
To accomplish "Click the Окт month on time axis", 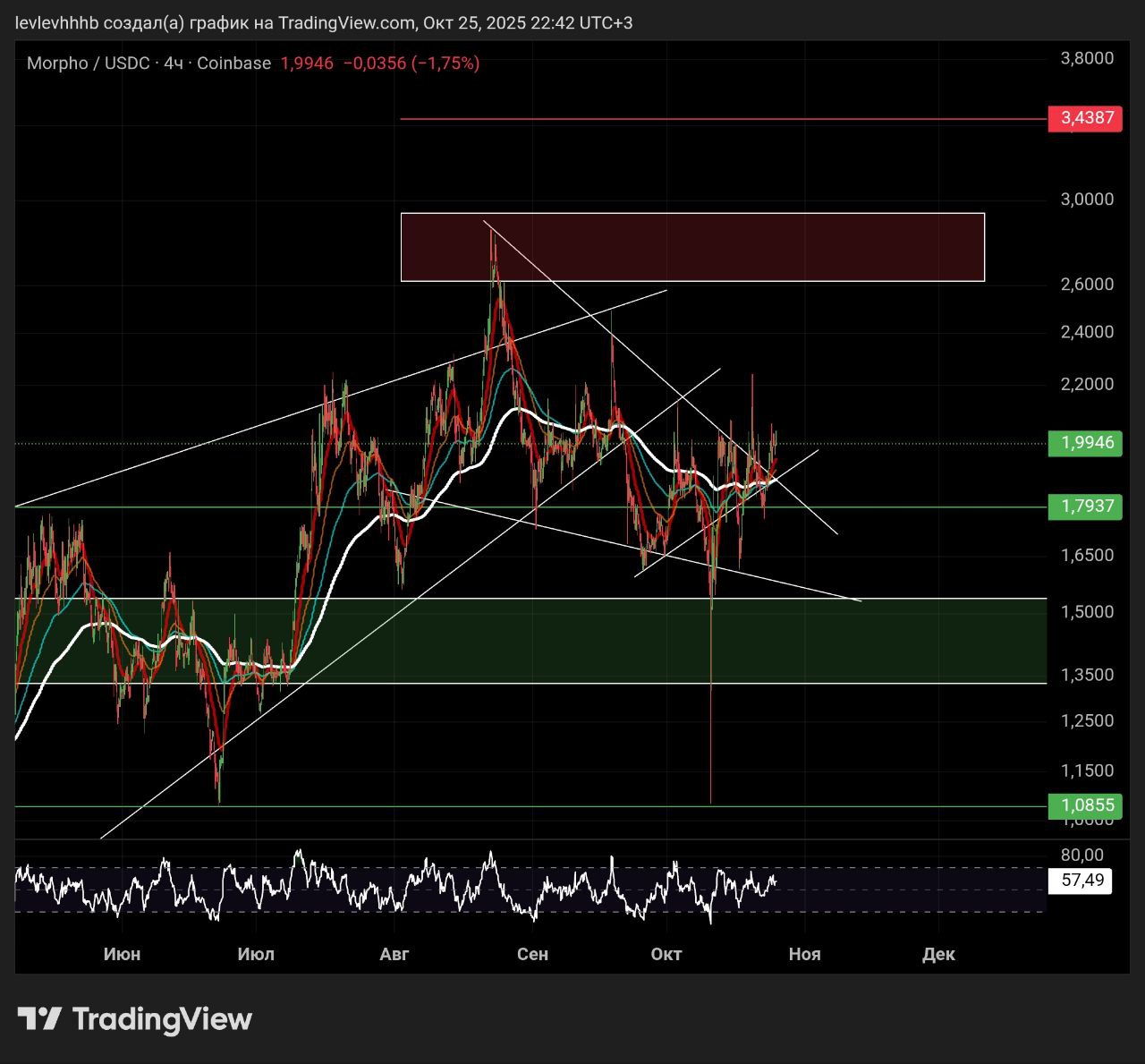I will [666, 954].
